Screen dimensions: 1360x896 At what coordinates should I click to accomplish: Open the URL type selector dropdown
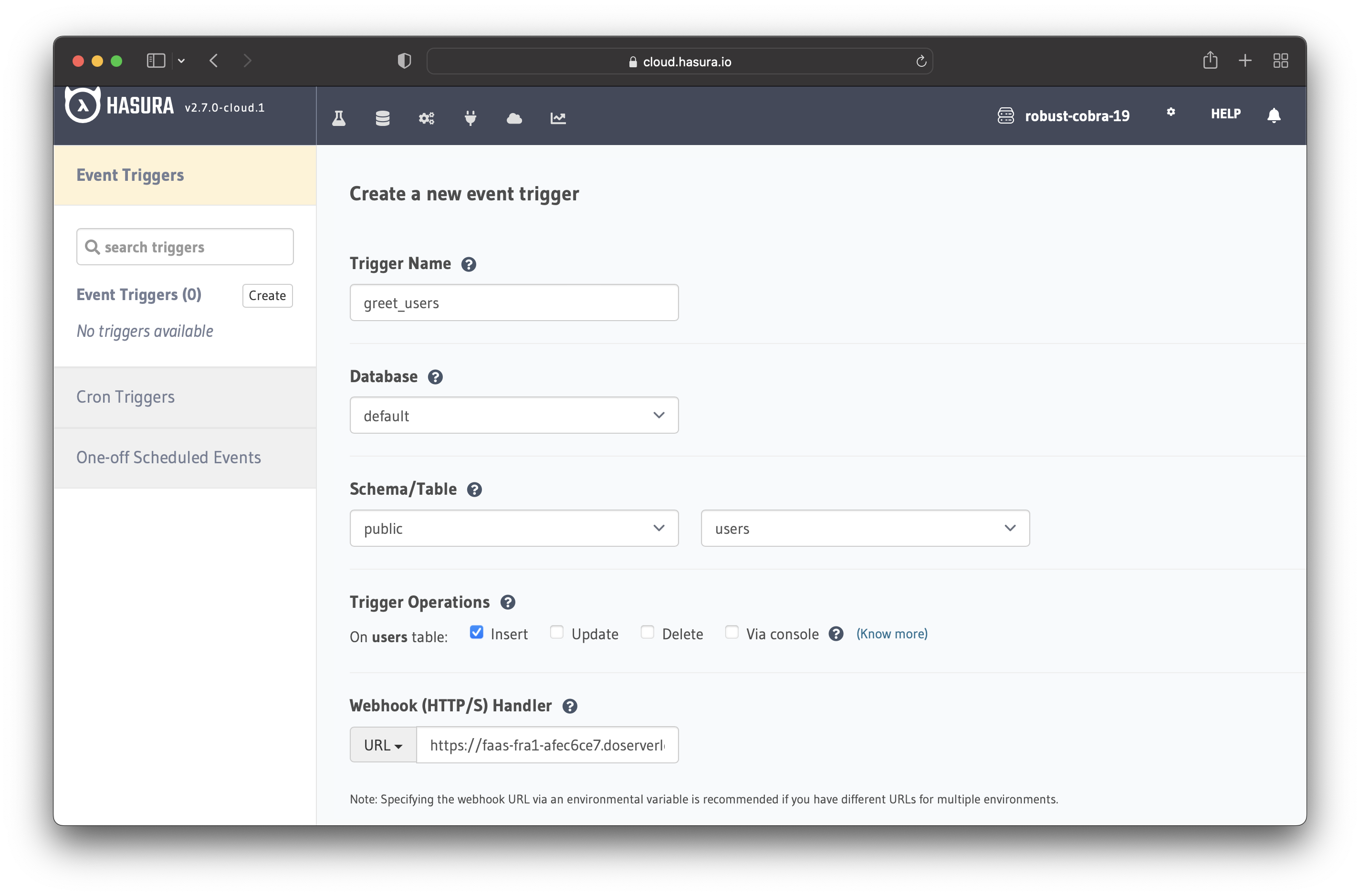click(382, 745)
